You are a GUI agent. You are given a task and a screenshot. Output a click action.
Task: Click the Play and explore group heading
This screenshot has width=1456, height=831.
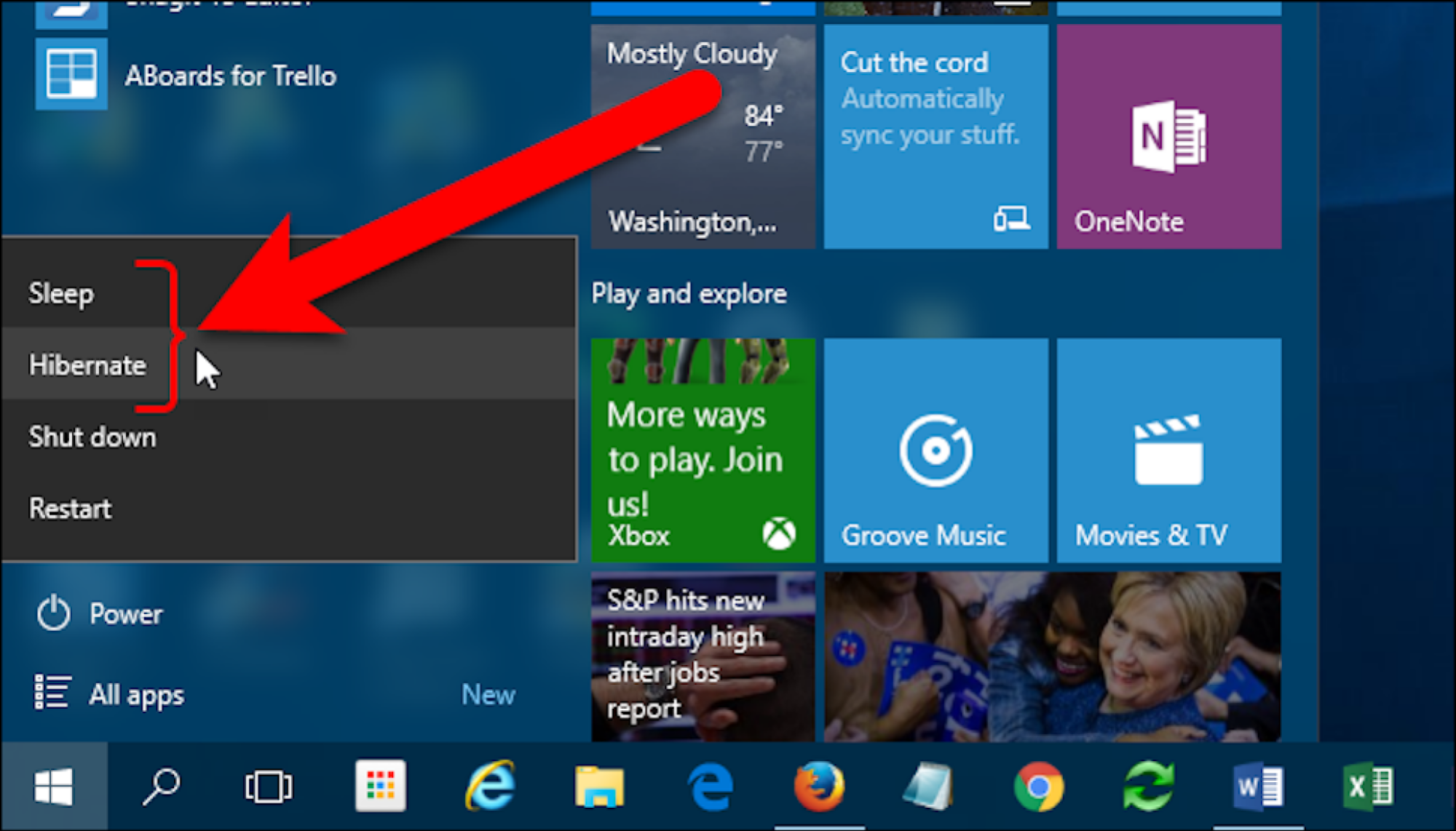pos(689,293)
